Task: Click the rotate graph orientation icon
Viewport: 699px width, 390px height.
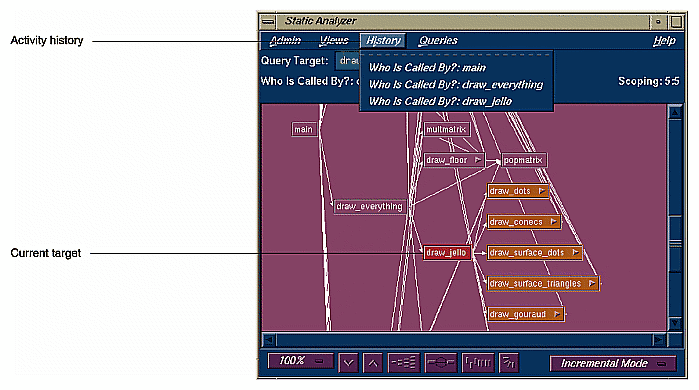Action: point(509,363)
